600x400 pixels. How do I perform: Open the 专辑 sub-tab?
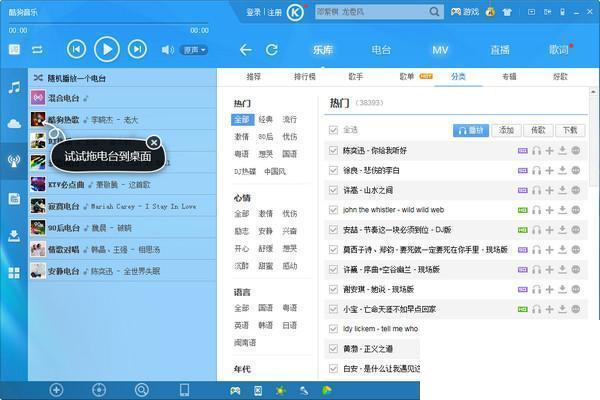click(509, 77)
